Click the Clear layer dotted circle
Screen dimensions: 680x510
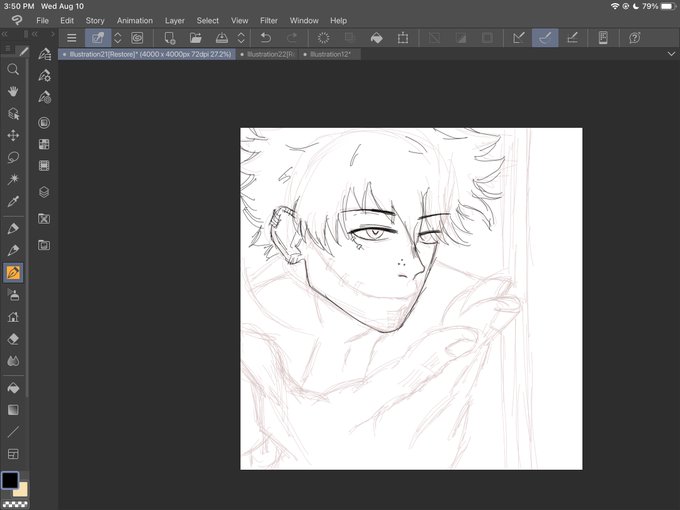coord(324,38)
